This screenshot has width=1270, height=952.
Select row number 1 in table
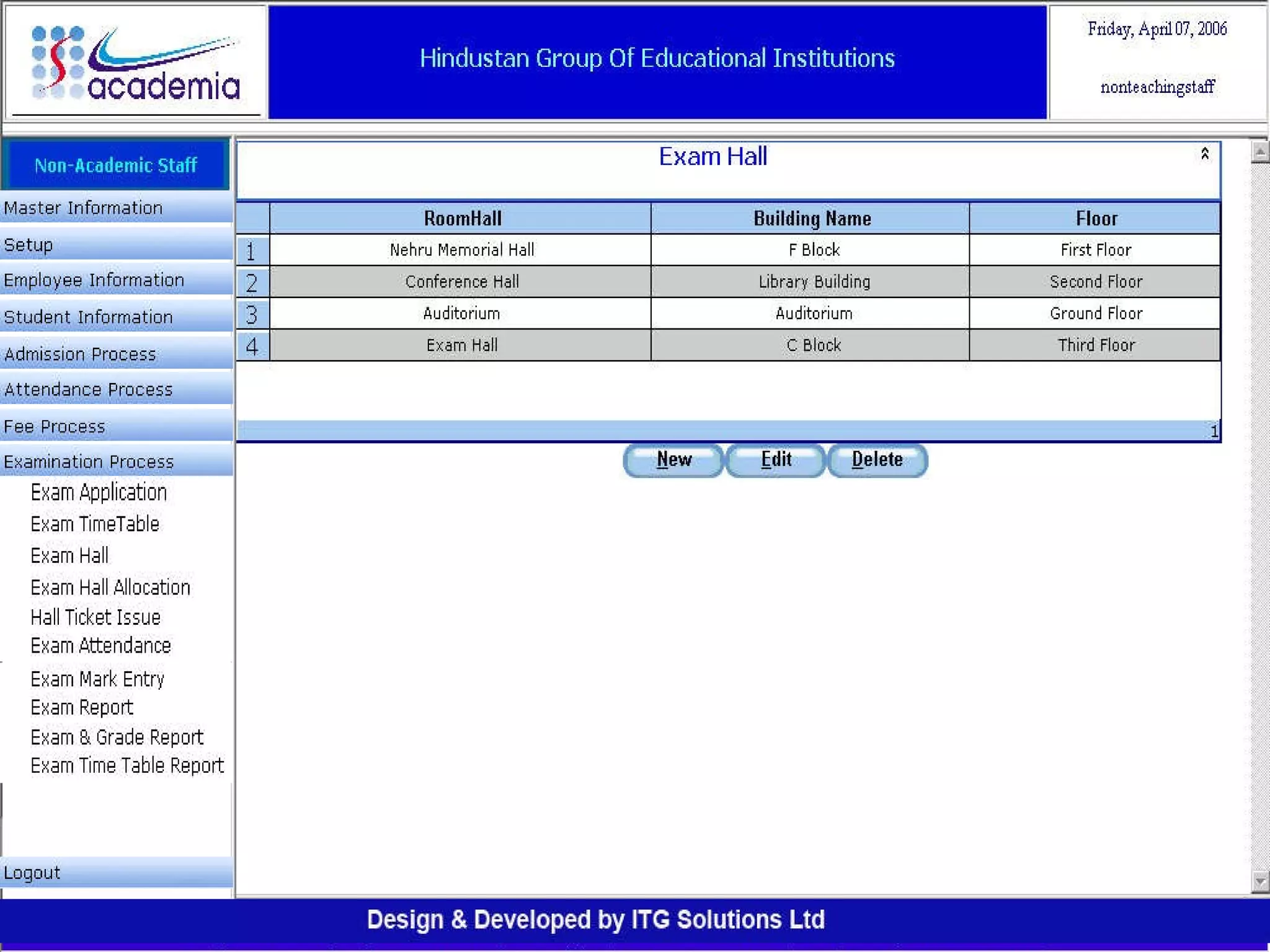(x=252, y=251)
